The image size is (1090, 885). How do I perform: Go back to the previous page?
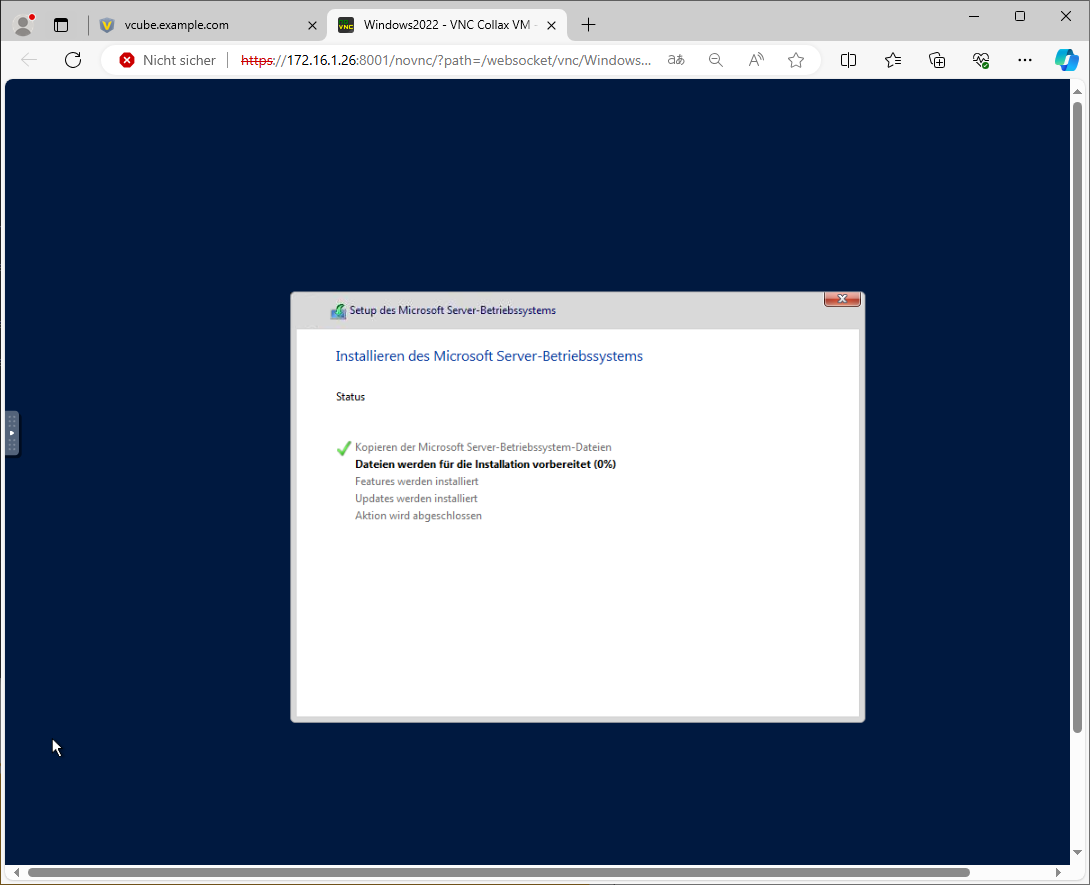tap(29, 60)
